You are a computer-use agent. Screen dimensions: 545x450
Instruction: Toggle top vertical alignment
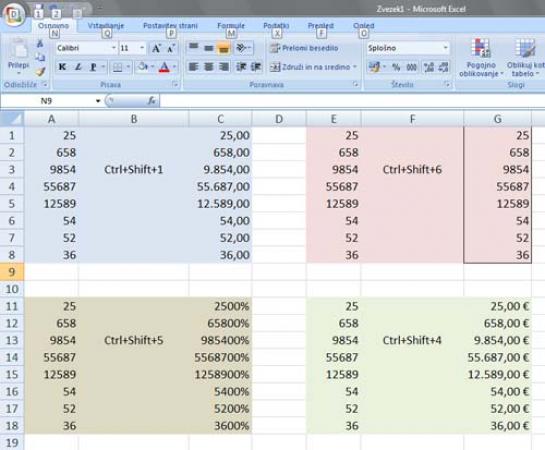[193, 48]
